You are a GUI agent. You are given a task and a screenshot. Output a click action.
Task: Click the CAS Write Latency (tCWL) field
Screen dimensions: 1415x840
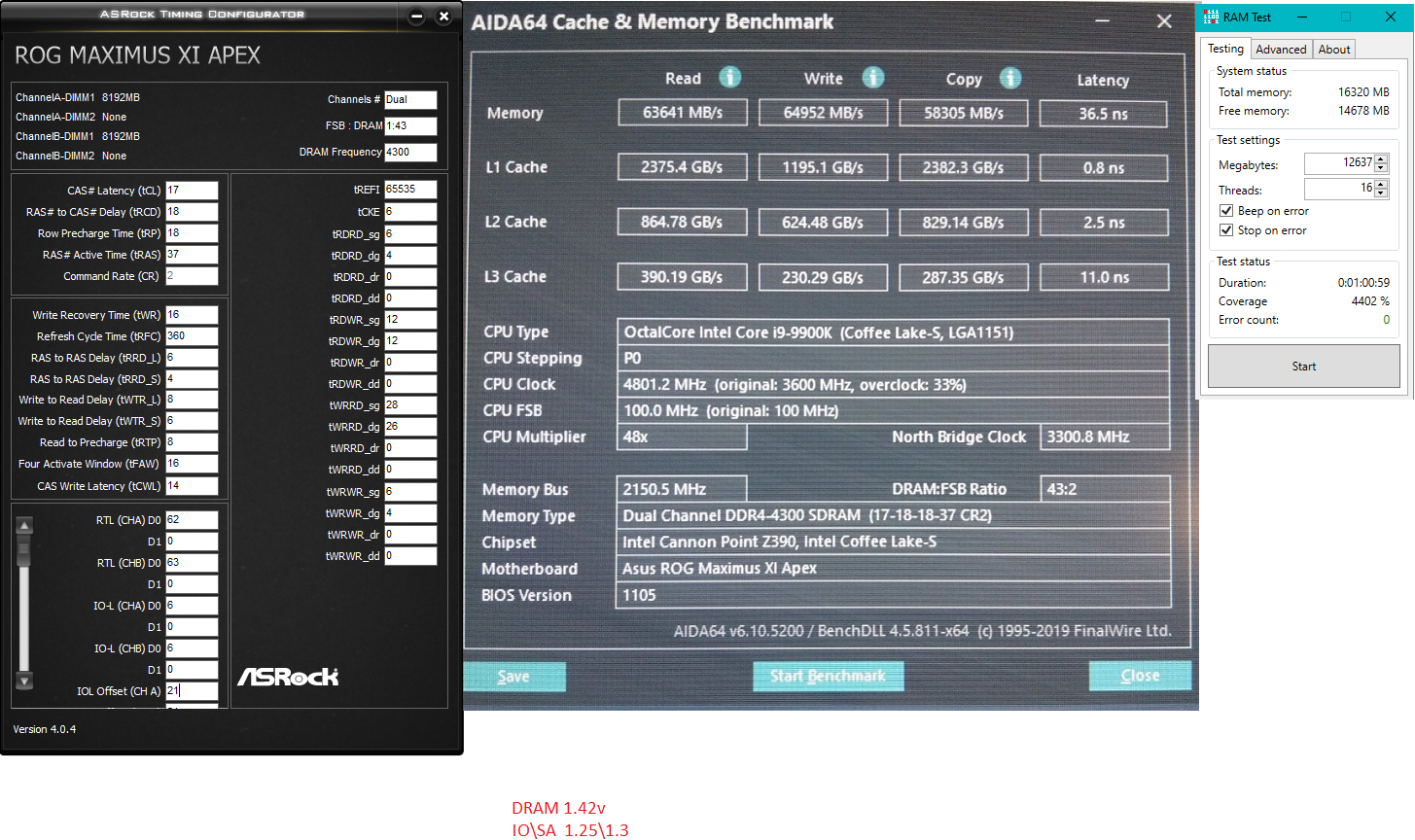pos(192,486)
